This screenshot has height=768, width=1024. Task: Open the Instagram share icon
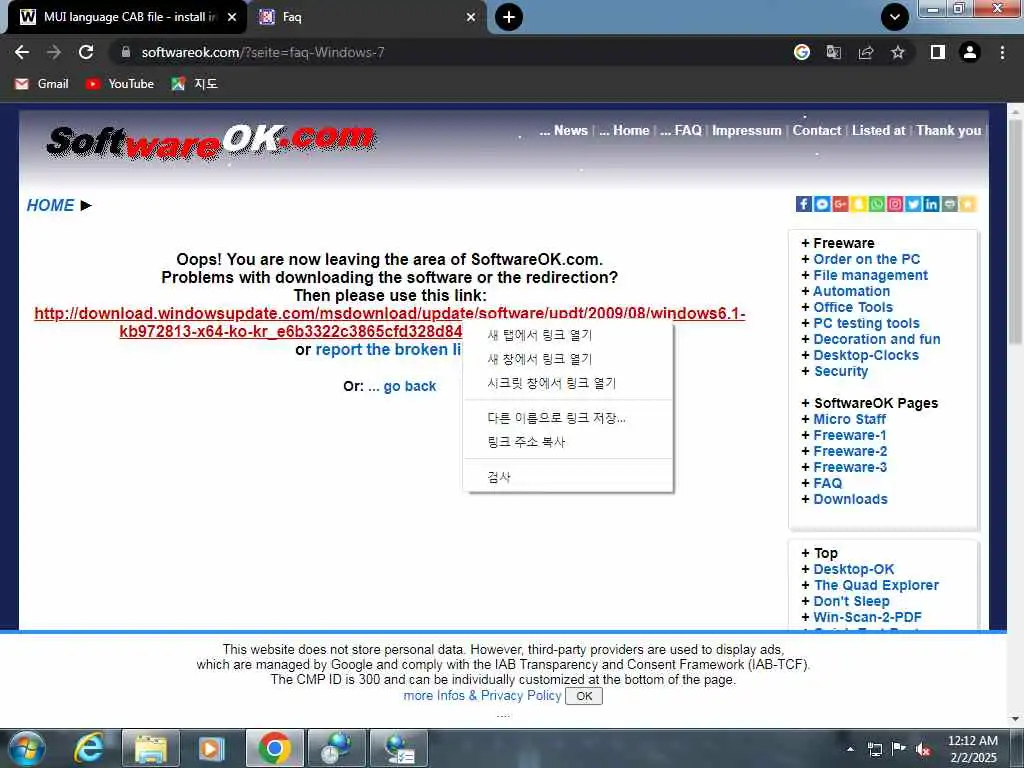895,204
